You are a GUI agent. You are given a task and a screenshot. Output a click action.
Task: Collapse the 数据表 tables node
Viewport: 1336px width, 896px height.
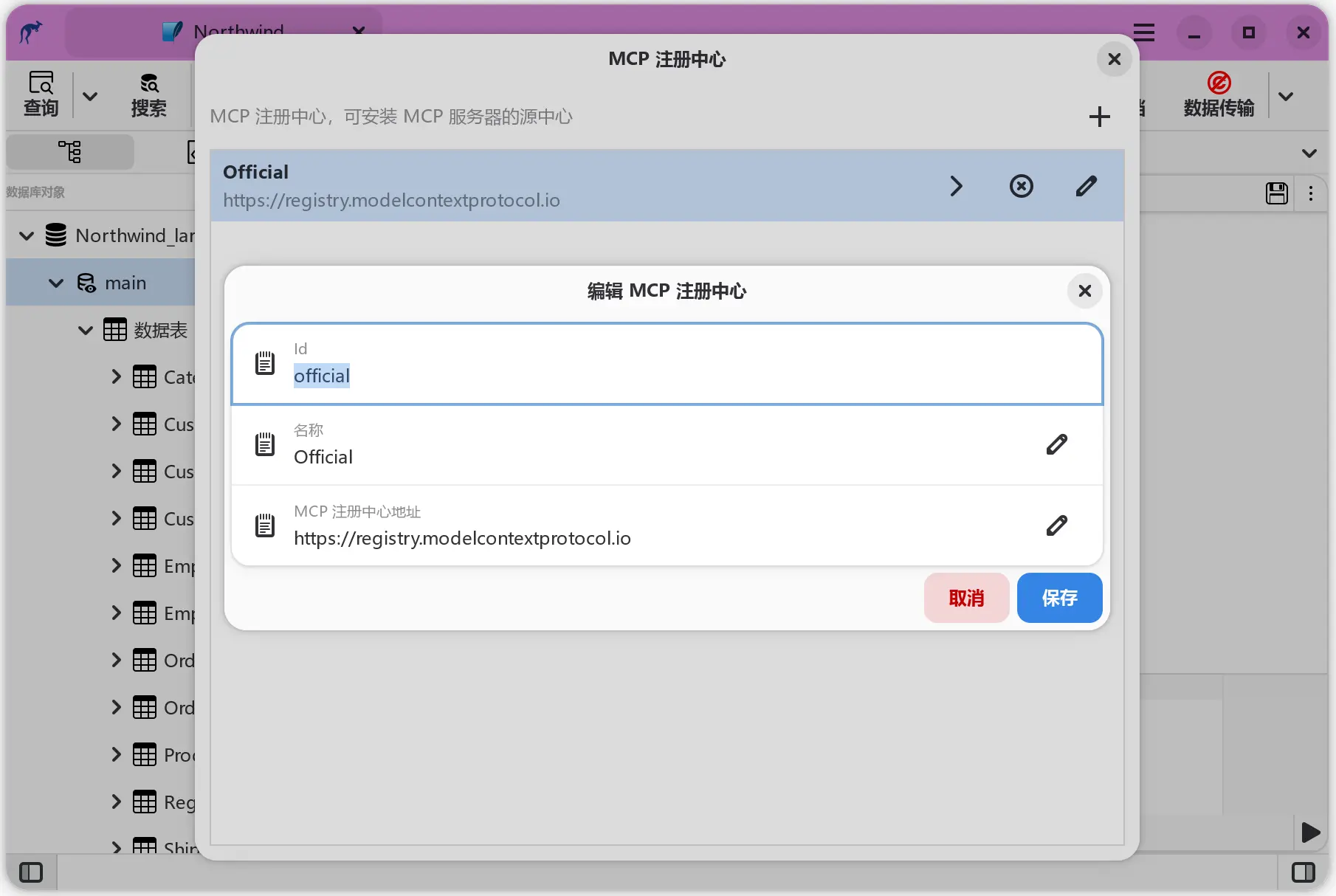point(86,330)
